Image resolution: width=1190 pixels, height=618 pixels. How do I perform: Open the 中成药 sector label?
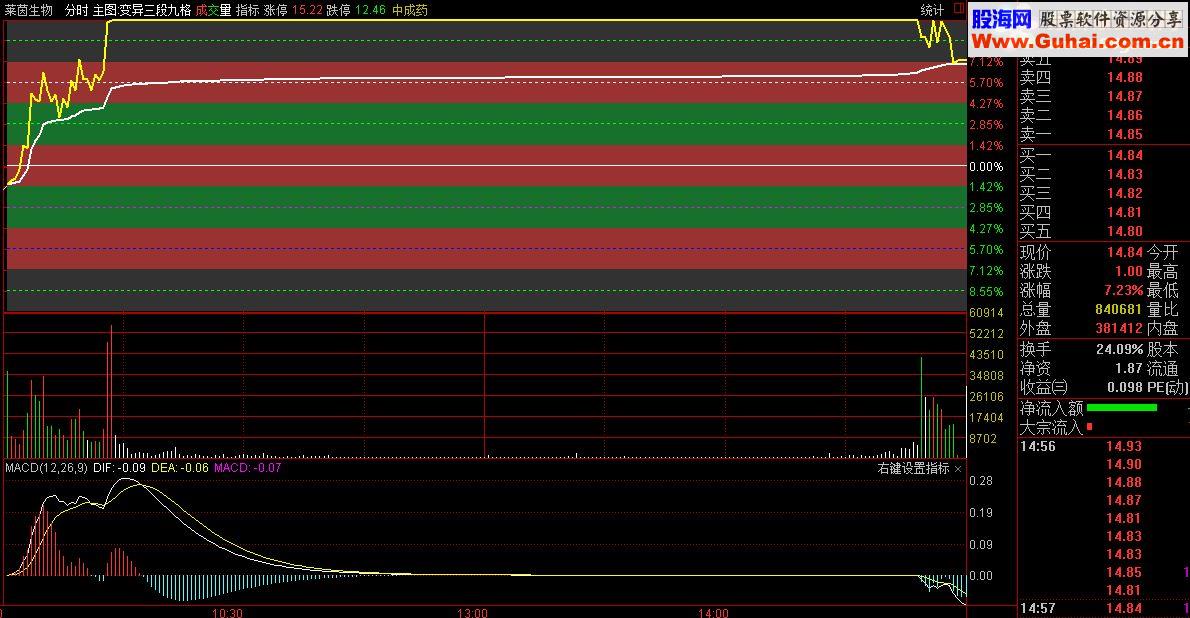coord(410,10)
